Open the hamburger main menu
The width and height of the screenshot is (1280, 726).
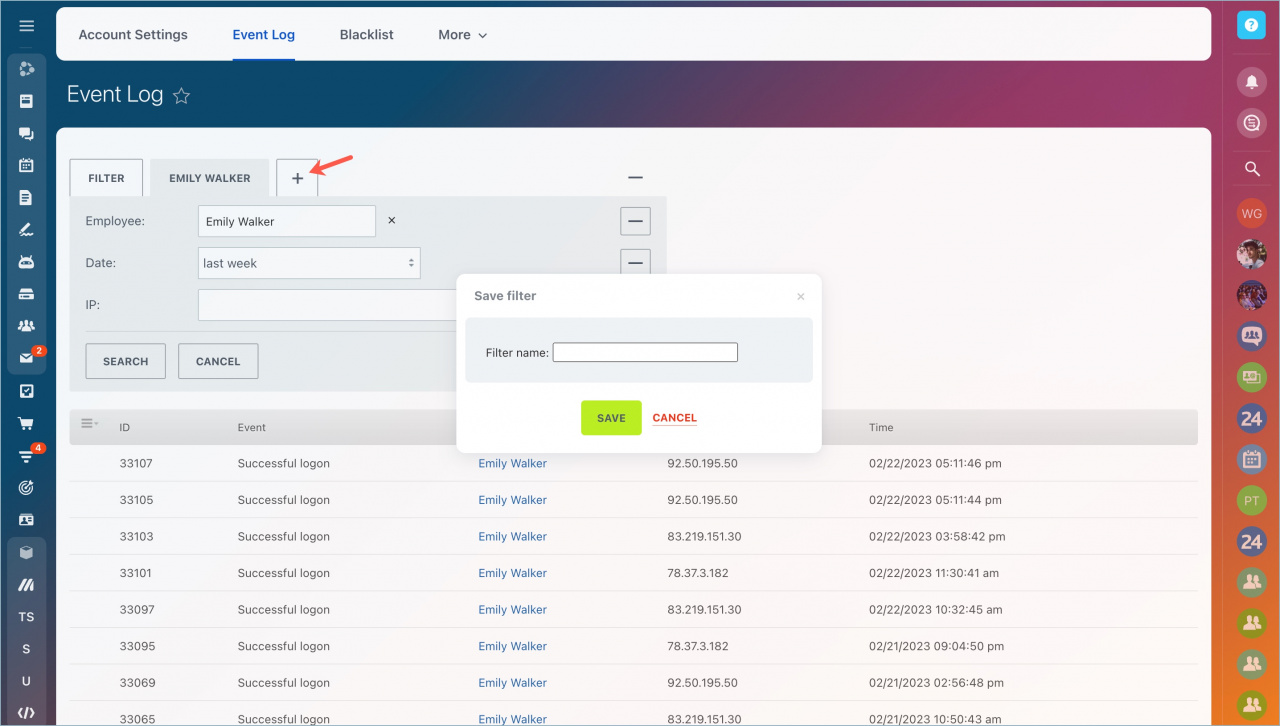point(27,26)
